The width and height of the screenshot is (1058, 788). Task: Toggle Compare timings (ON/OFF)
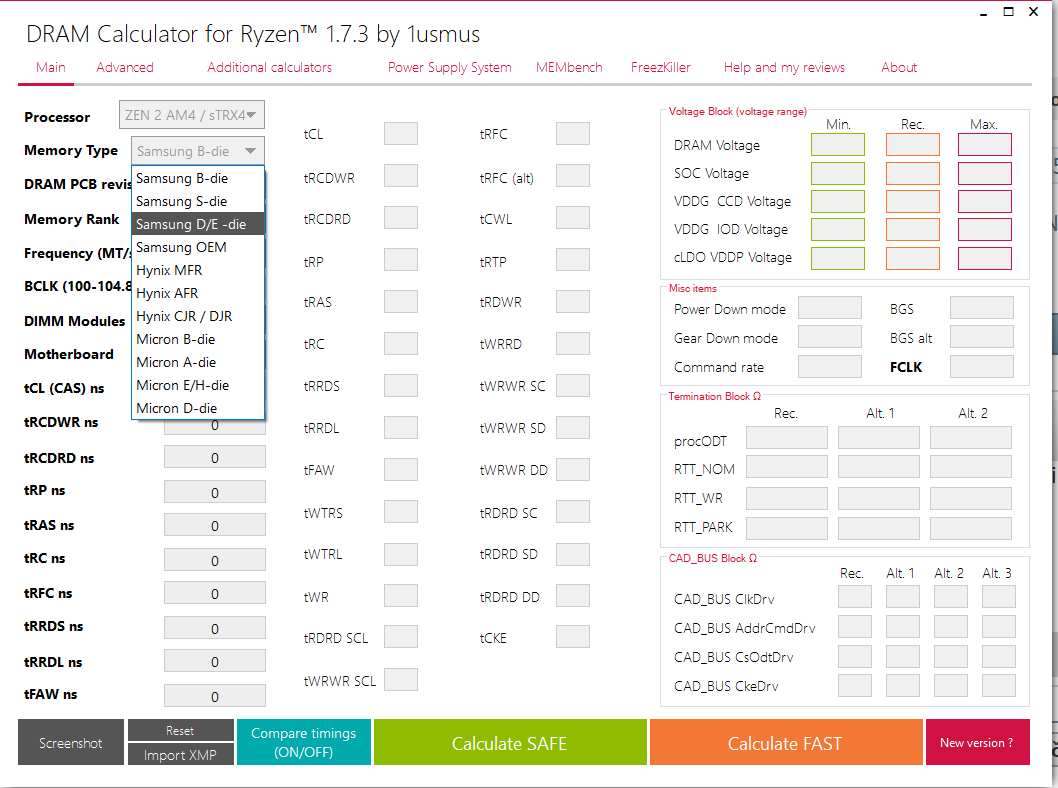pos(304,742)
